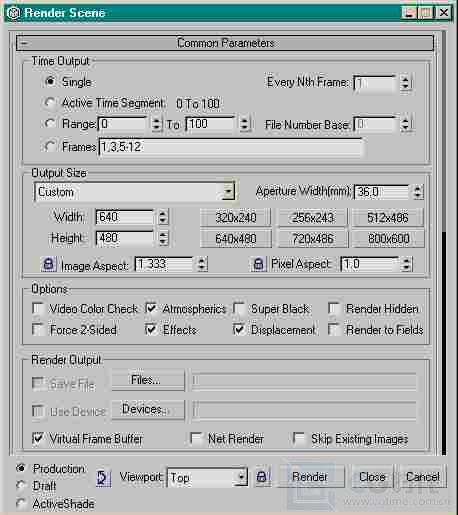The width and height of the screenshot is (458, 515).
Task: Click the dialog's vertical scrollbar
Action: pyautogui.click(x=443, y=243)
